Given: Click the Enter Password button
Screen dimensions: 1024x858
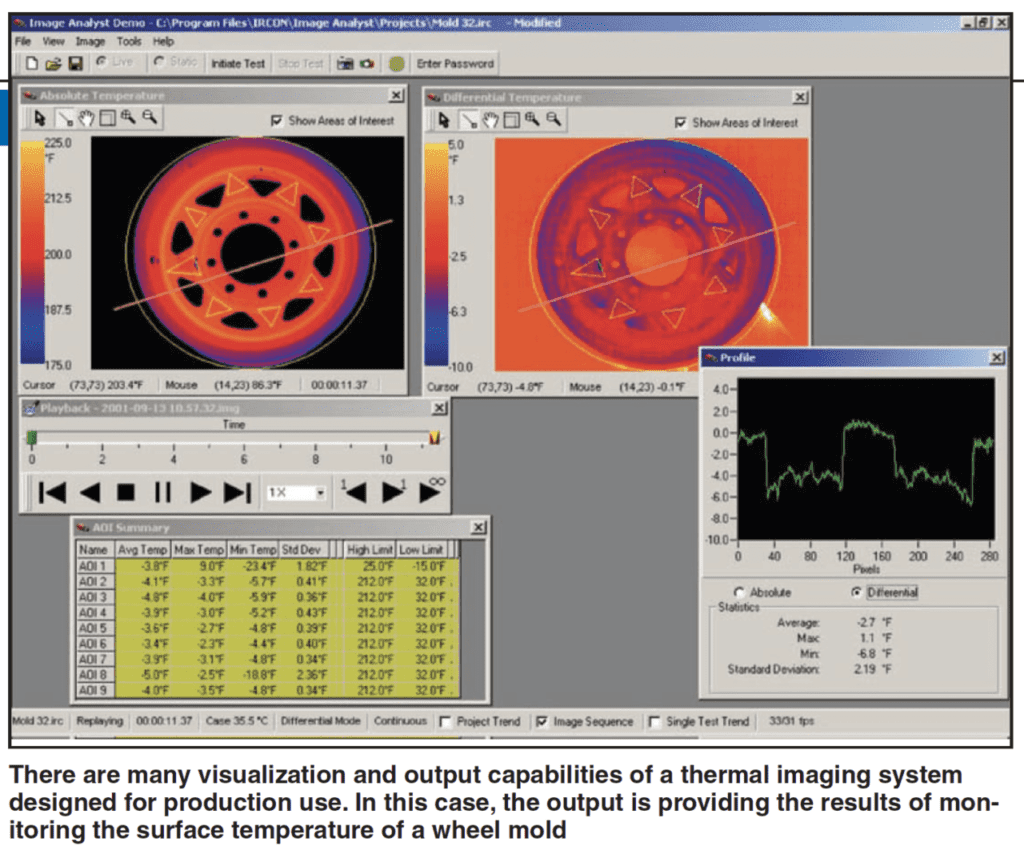Looking at the screenshot, I should point(454,62).
